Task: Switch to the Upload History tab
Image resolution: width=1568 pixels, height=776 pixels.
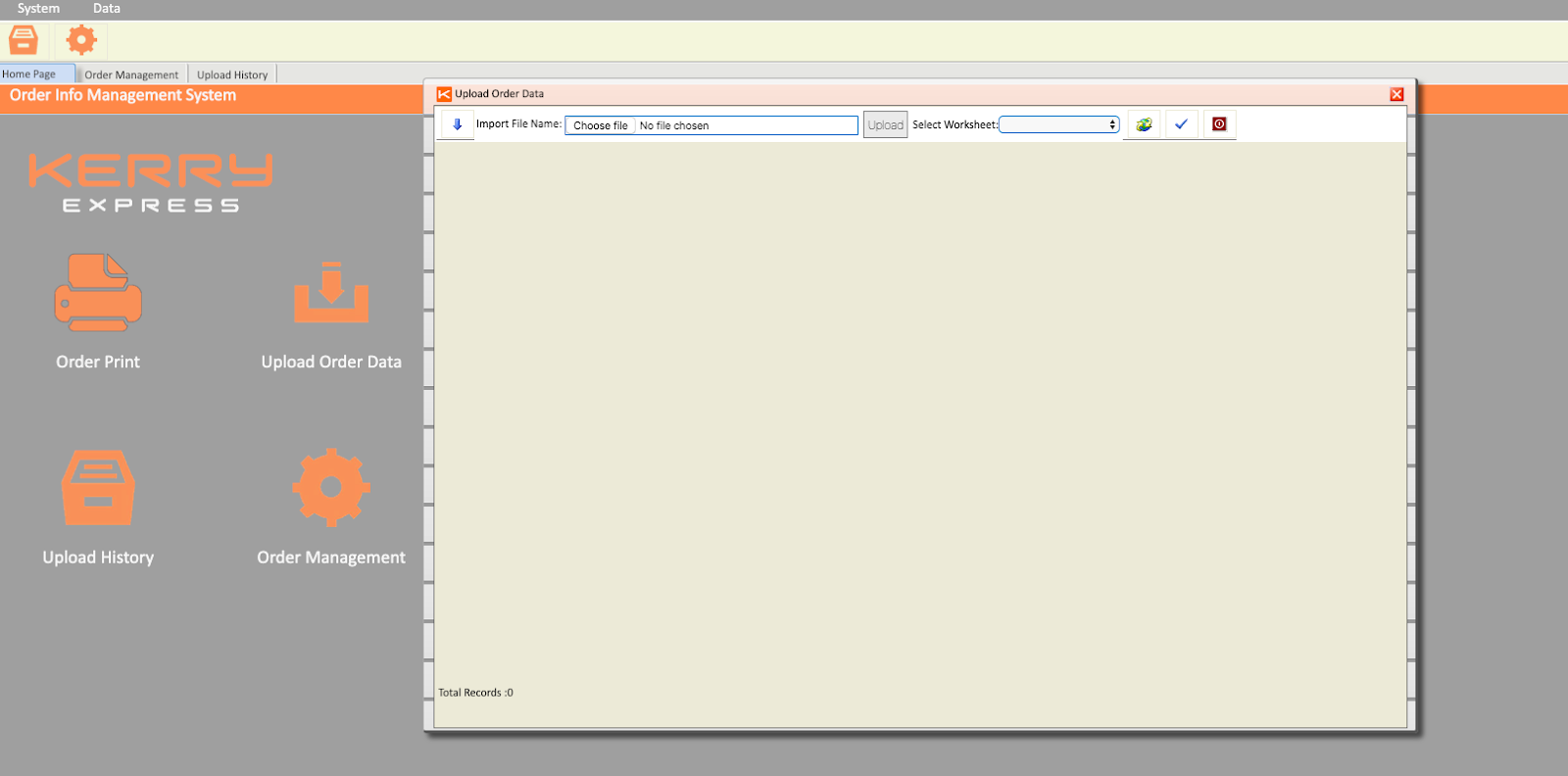Action: pos(232,74)
